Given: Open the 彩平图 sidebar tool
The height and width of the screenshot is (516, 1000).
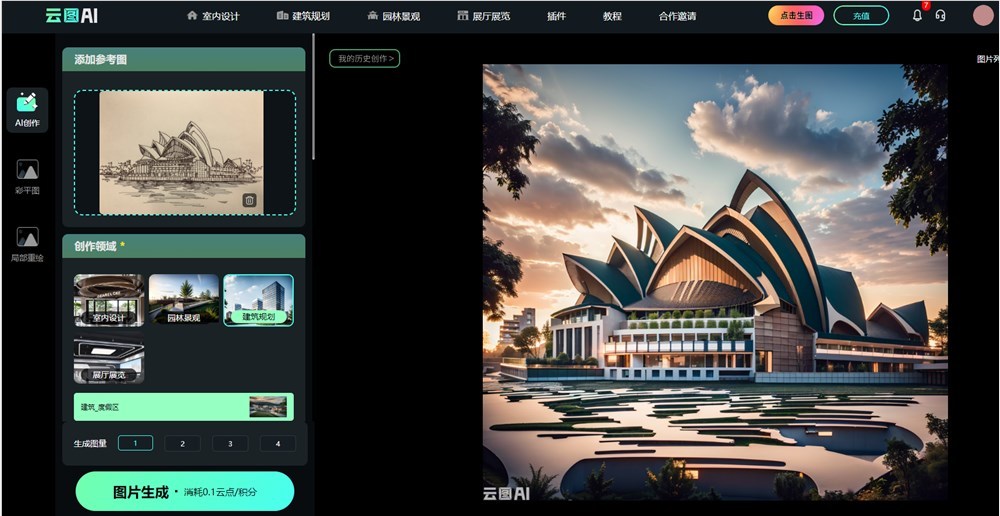Looking at the screenshot, I should pos(27,177).
